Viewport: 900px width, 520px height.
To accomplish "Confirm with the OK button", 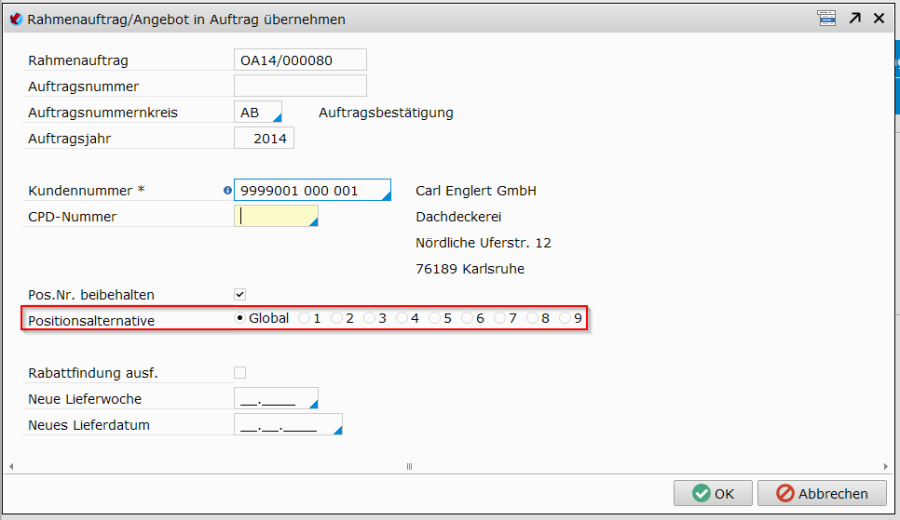I will tap(713, 493).
